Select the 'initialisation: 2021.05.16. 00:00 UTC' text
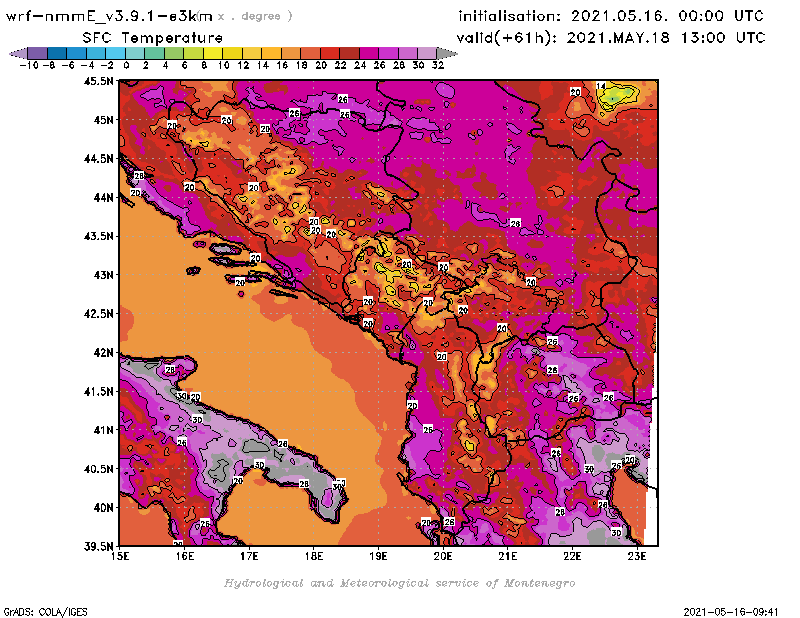The height and width of the screenshot is (618, 800). pos(611,16)
